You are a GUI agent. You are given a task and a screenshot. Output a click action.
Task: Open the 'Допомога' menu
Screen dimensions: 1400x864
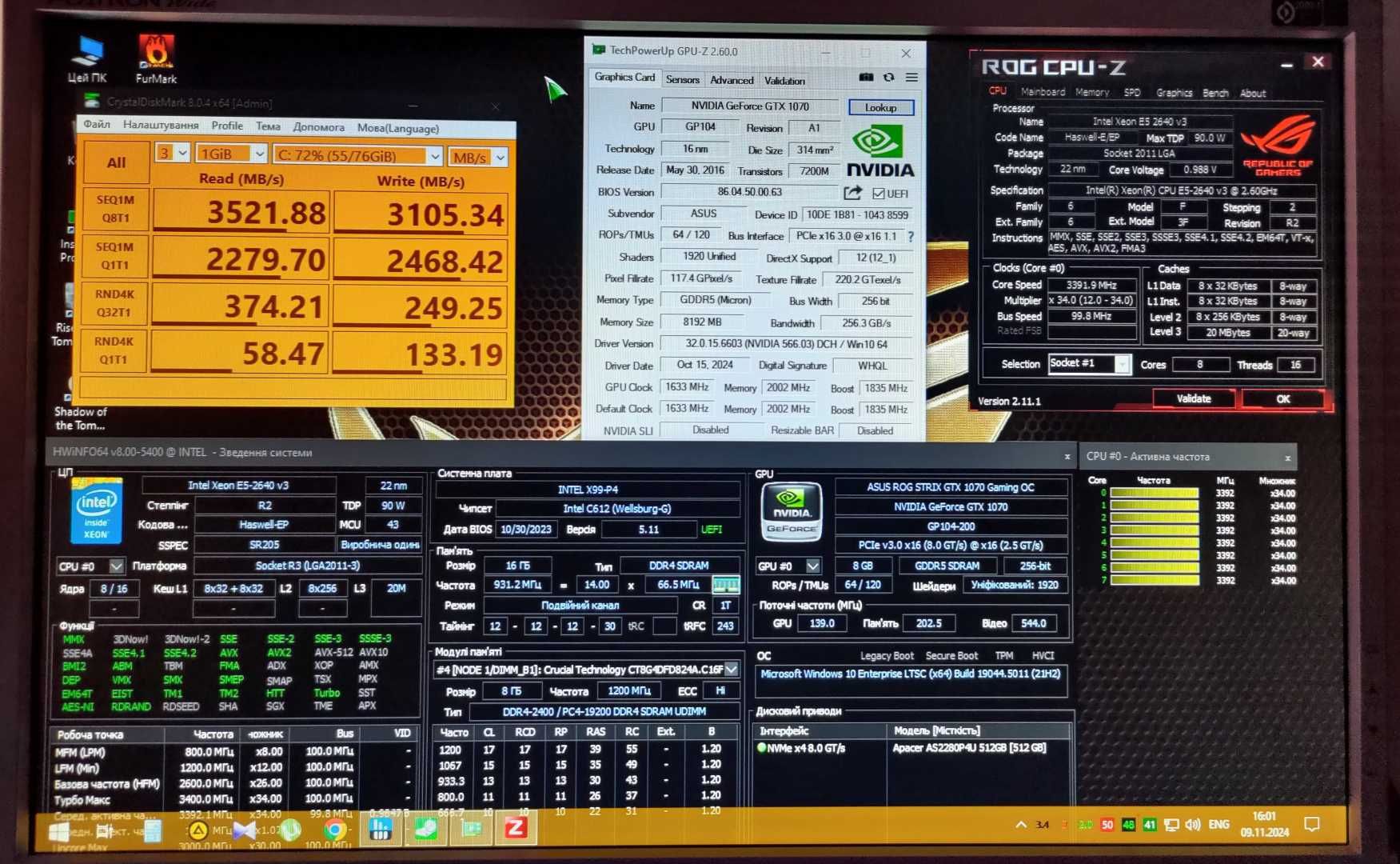318,127
